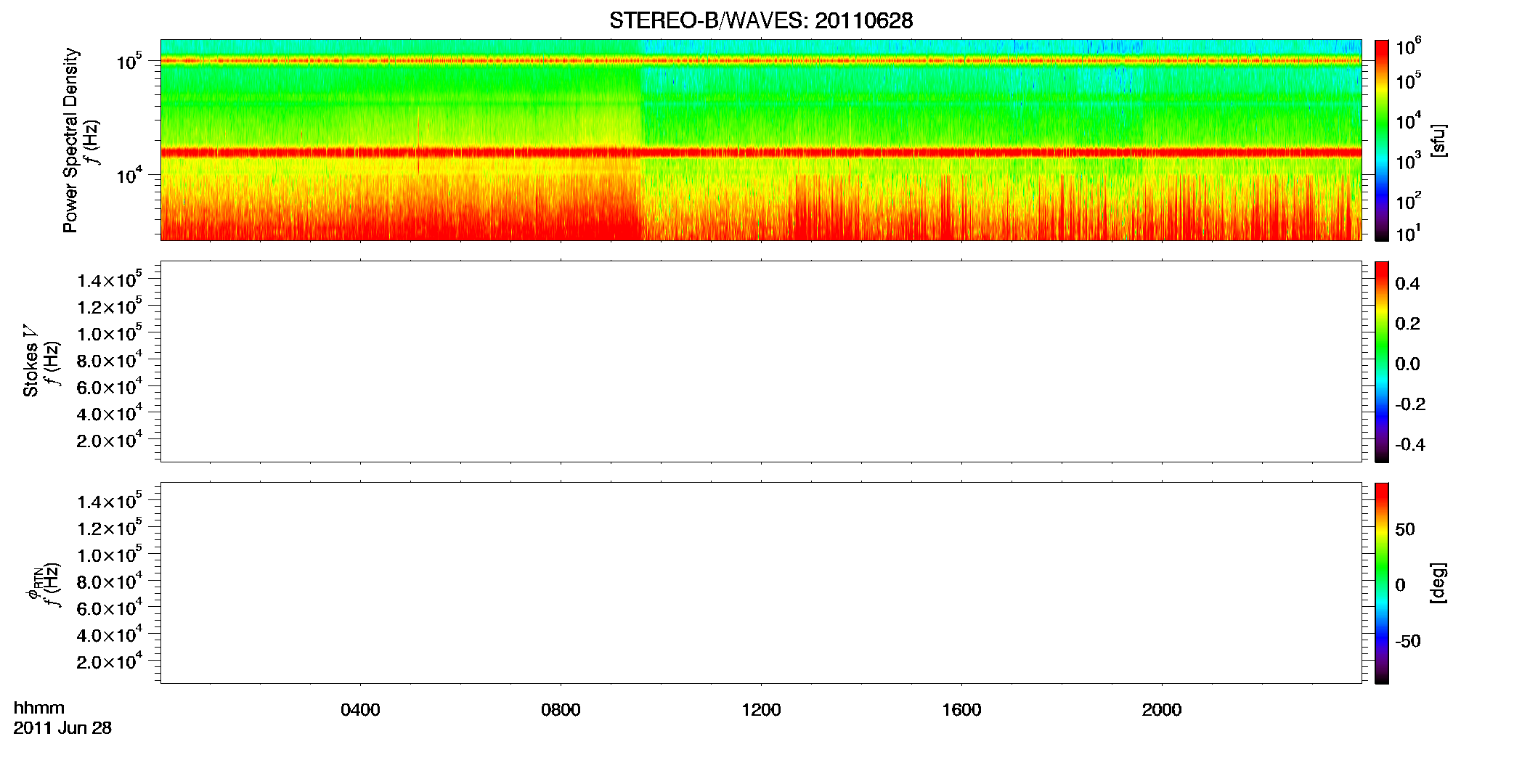Click the 1.4×10^5 tick in the Stokes V panel

109,279
